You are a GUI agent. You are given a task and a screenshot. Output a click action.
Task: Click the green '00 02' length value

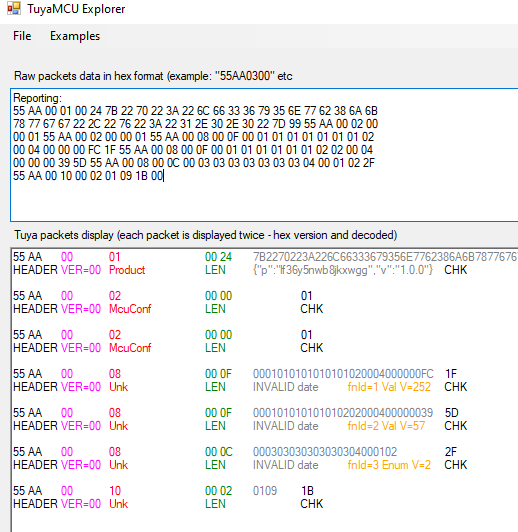pyautogui.click(x=218, y=491)
